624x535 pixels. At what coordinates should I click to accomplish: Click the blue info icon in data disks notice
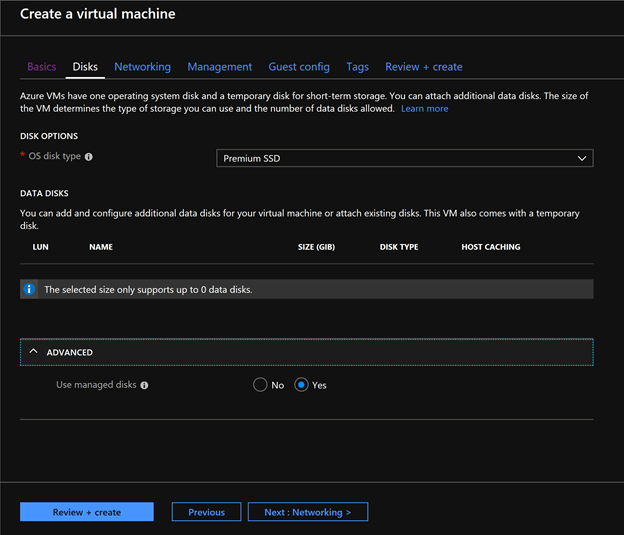(x=29, y=289)
